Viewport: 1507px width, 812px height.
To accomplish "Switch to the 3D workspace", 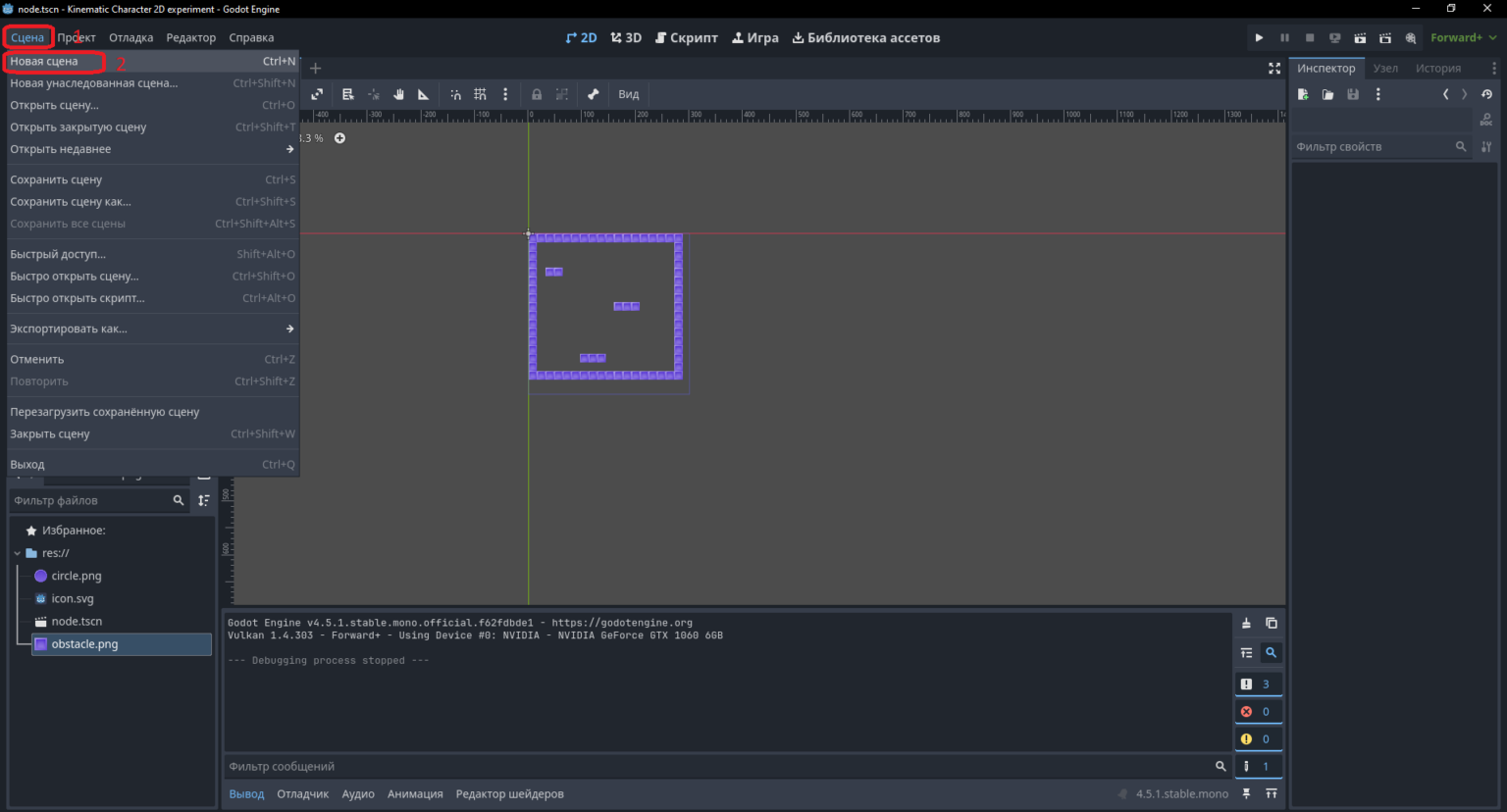I will pos(626,38).
